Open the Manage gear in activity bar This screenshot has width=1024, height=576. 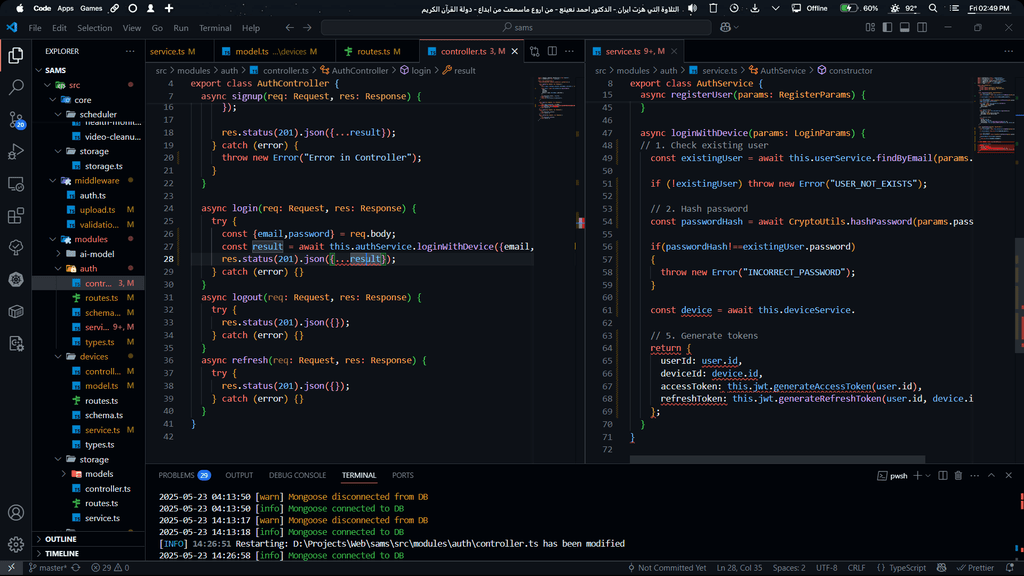click(x=16, y=543)
